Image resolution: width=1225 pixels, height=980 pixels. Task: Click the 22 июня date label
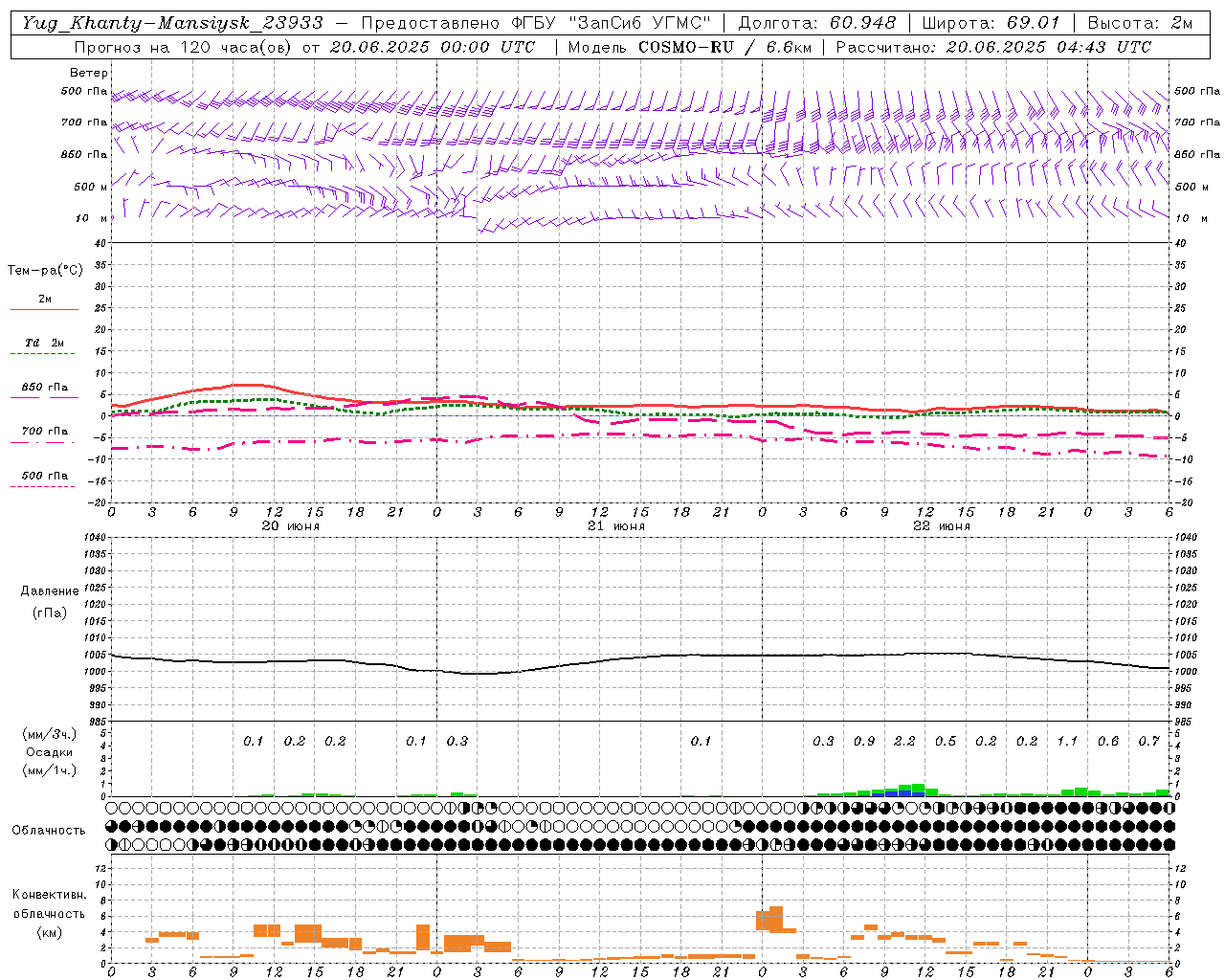942,526
